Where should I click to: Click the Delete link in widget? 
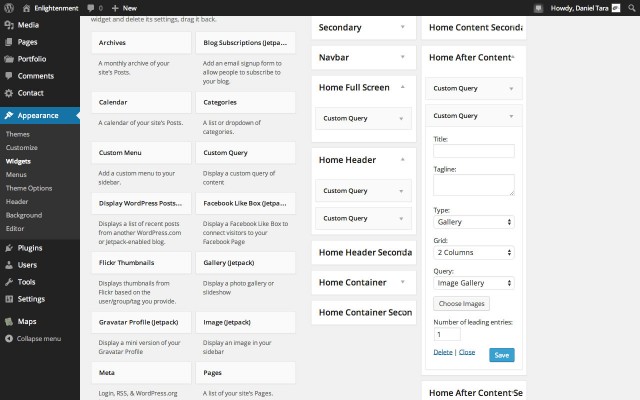(443, 352)
